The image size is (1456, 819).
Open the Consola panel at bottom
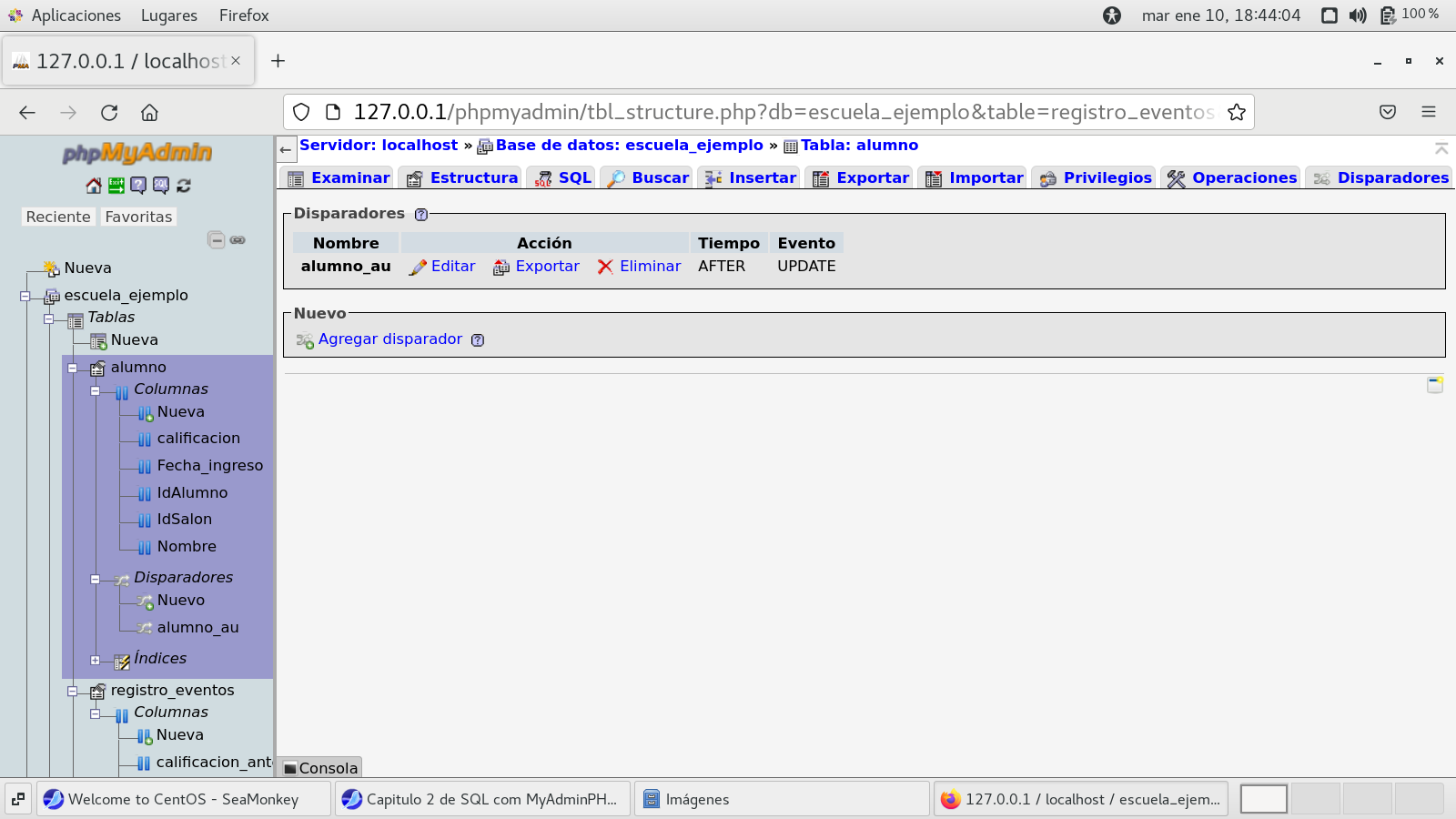click(321, 768)
